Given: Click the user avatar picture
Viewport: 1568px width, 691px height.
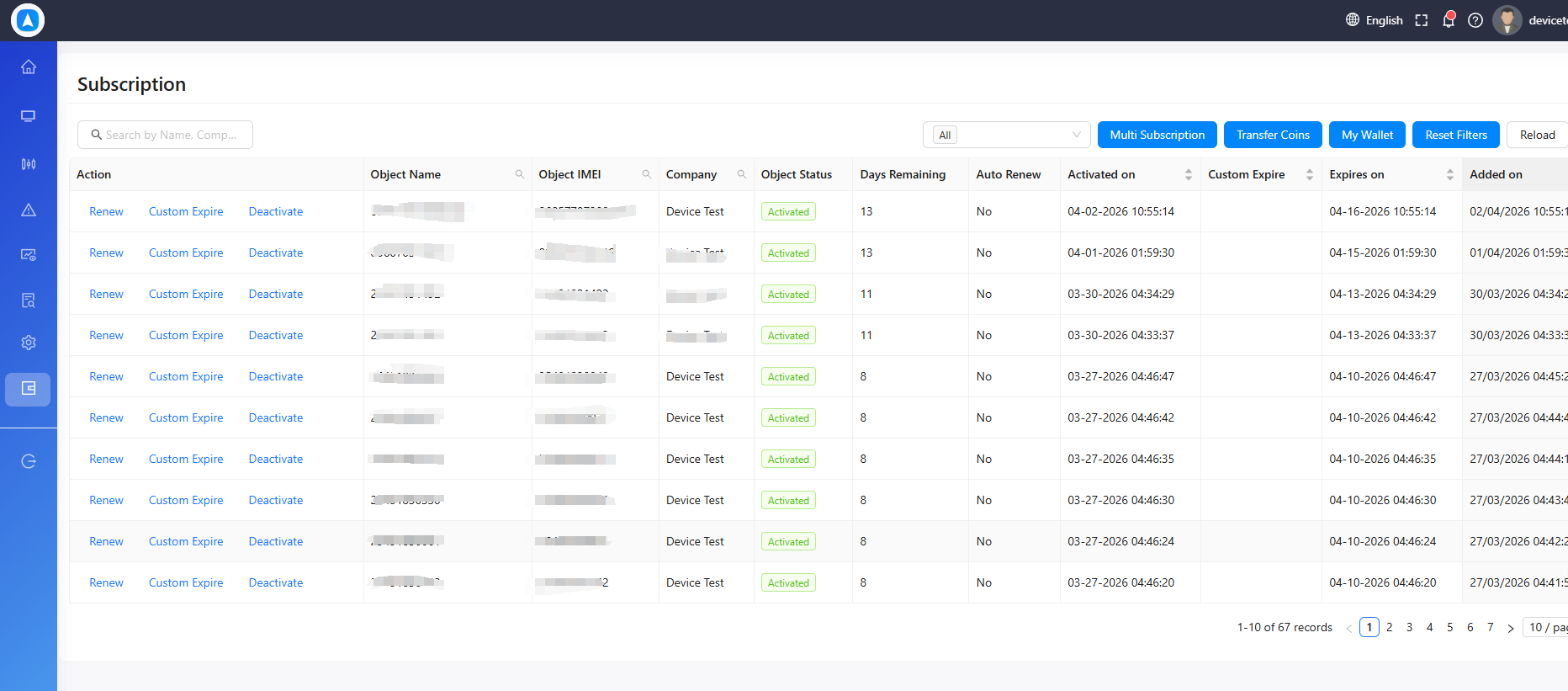Looking at the screenshot, I should point(1507,20).
